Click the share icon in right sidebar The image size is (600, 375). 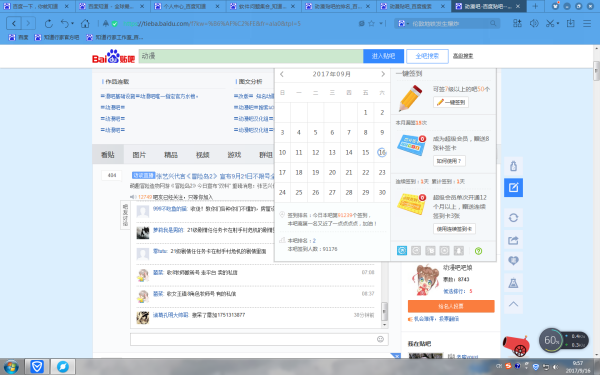point(514,240)
